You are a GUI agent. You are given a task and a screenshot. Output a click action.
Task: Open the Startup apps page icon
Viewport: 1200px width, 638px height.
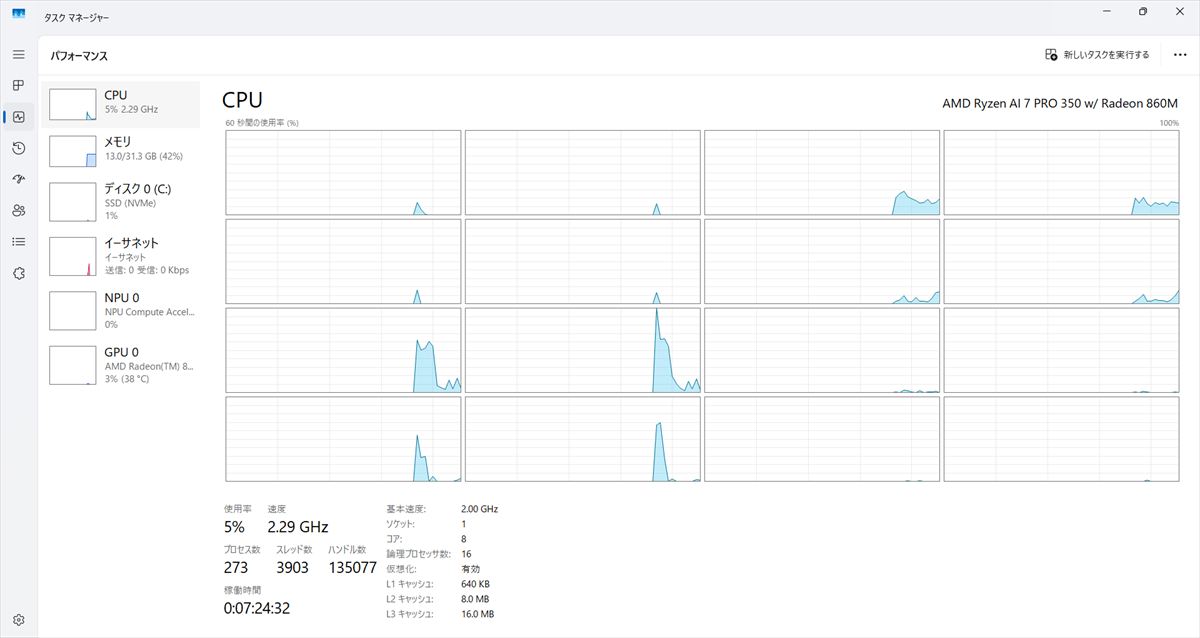[x=18, y=179]
